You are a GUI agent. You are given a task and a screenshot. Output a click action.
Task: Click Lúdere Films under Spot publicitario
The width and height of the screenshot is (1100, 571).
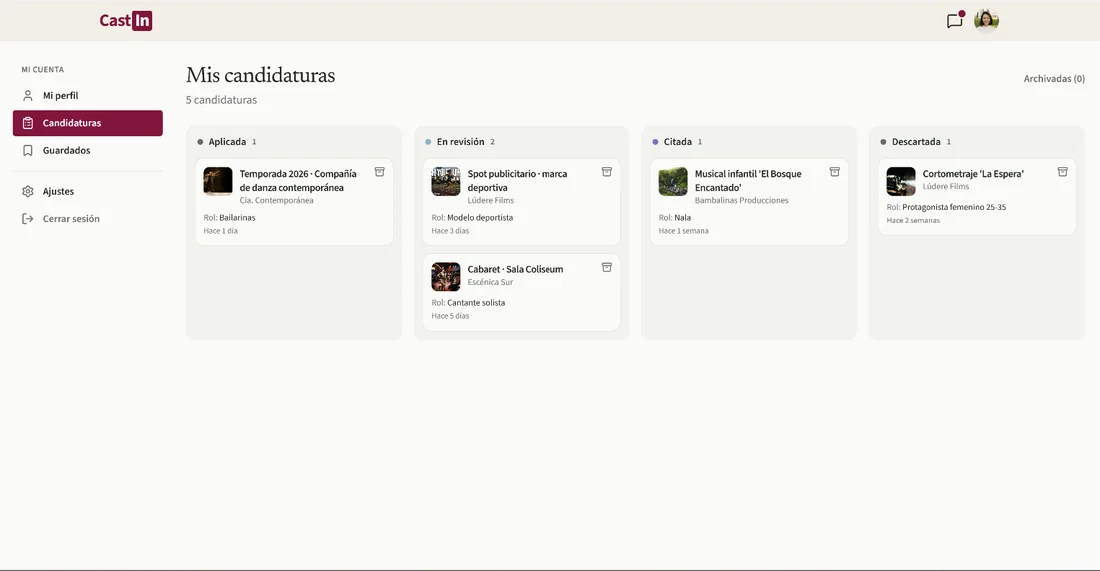tap(491, 201)
